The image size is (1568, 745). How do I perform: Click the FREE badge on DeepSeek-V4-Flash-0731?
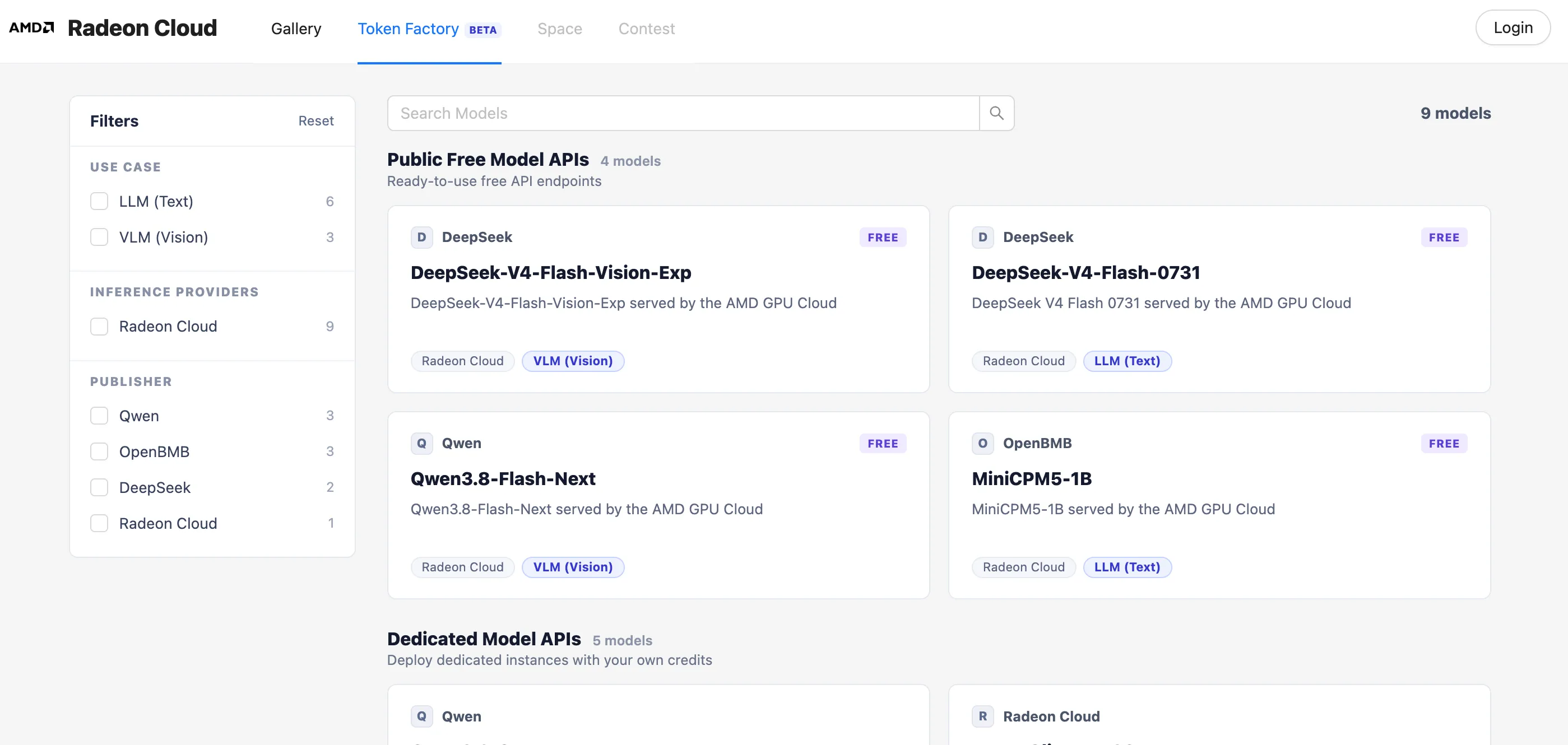1444,238
